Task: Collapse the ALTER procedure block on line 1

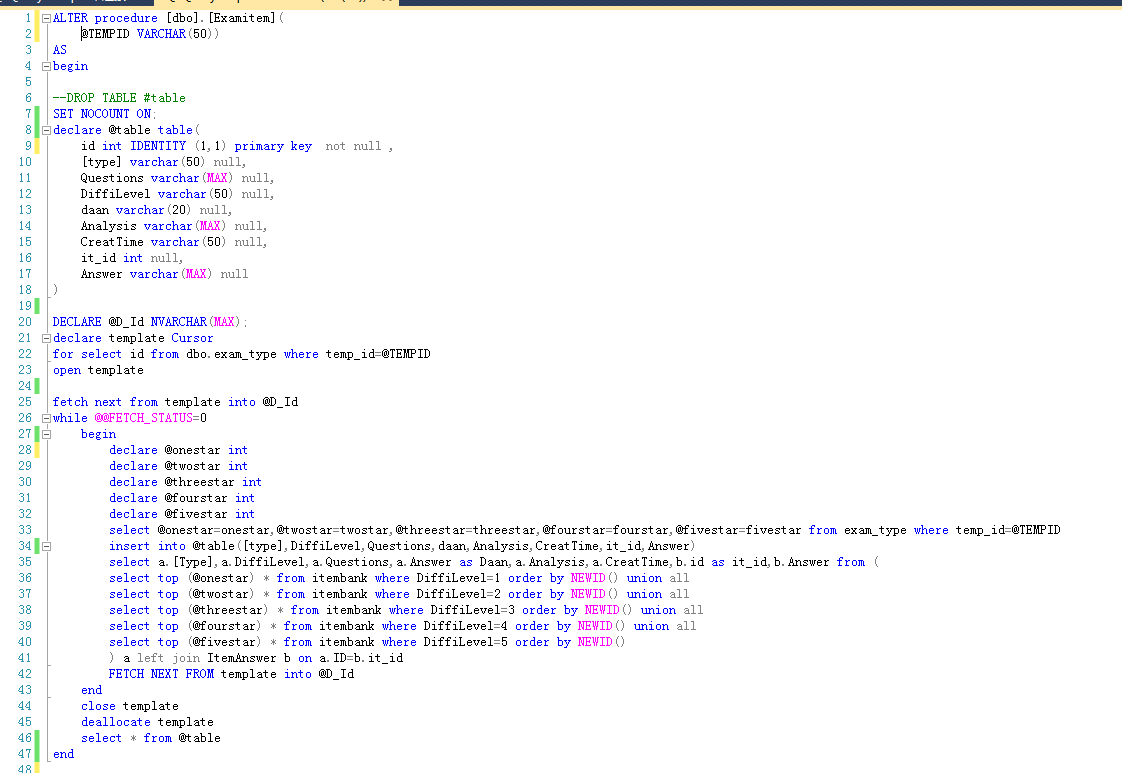Action: coord(47,19)
